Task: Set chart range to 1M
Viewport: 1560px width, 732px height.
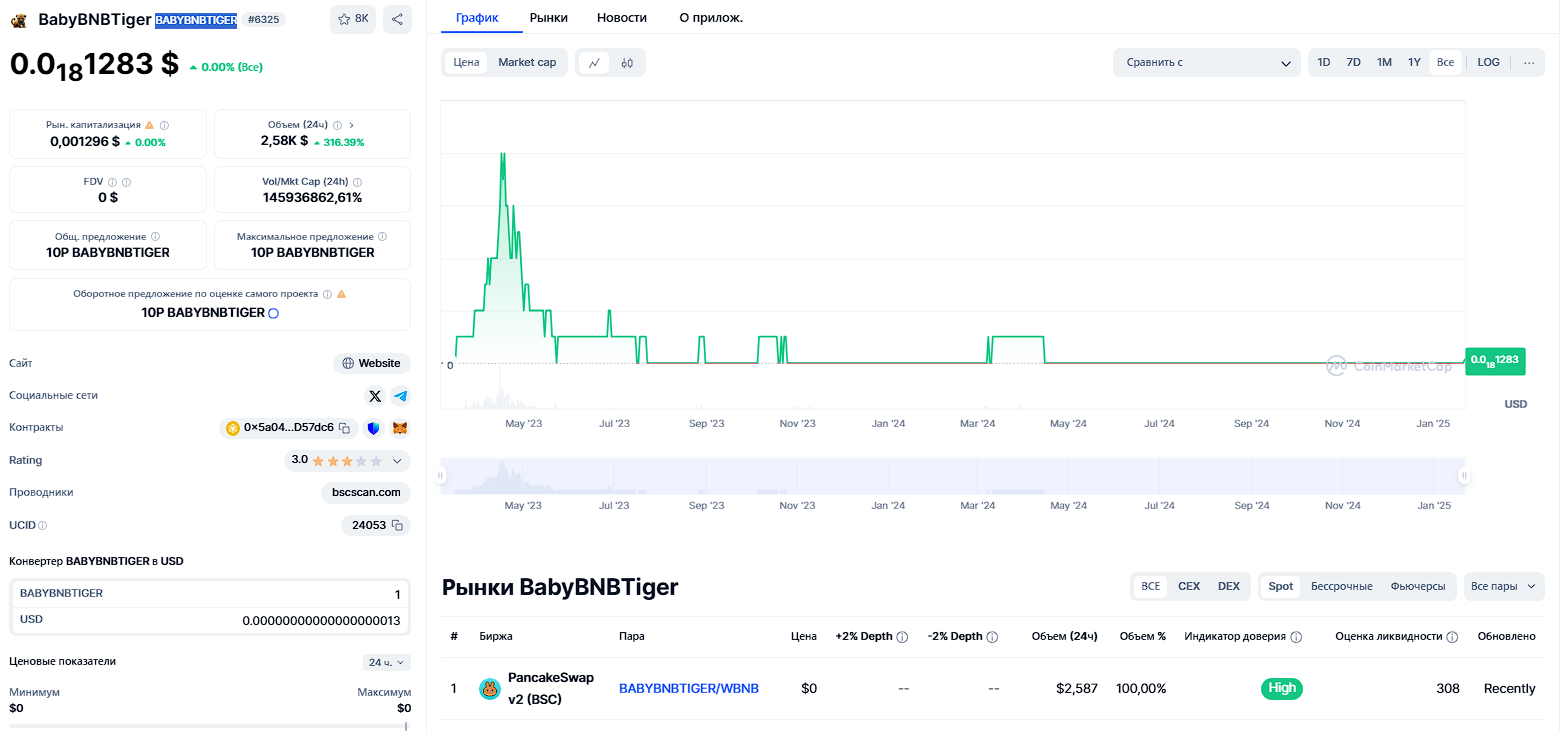Action: point(1384,62)
